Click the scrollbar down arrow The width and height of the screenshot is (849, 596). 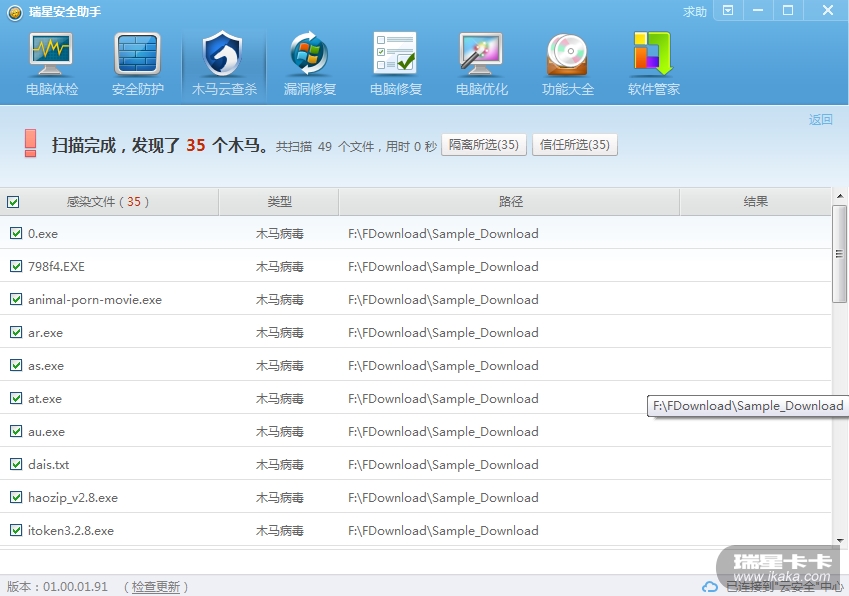click(x=840, y=540)
